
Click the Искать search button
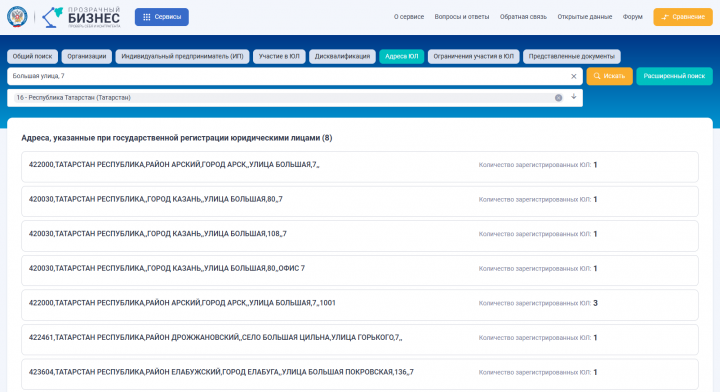tap(609, 76)
